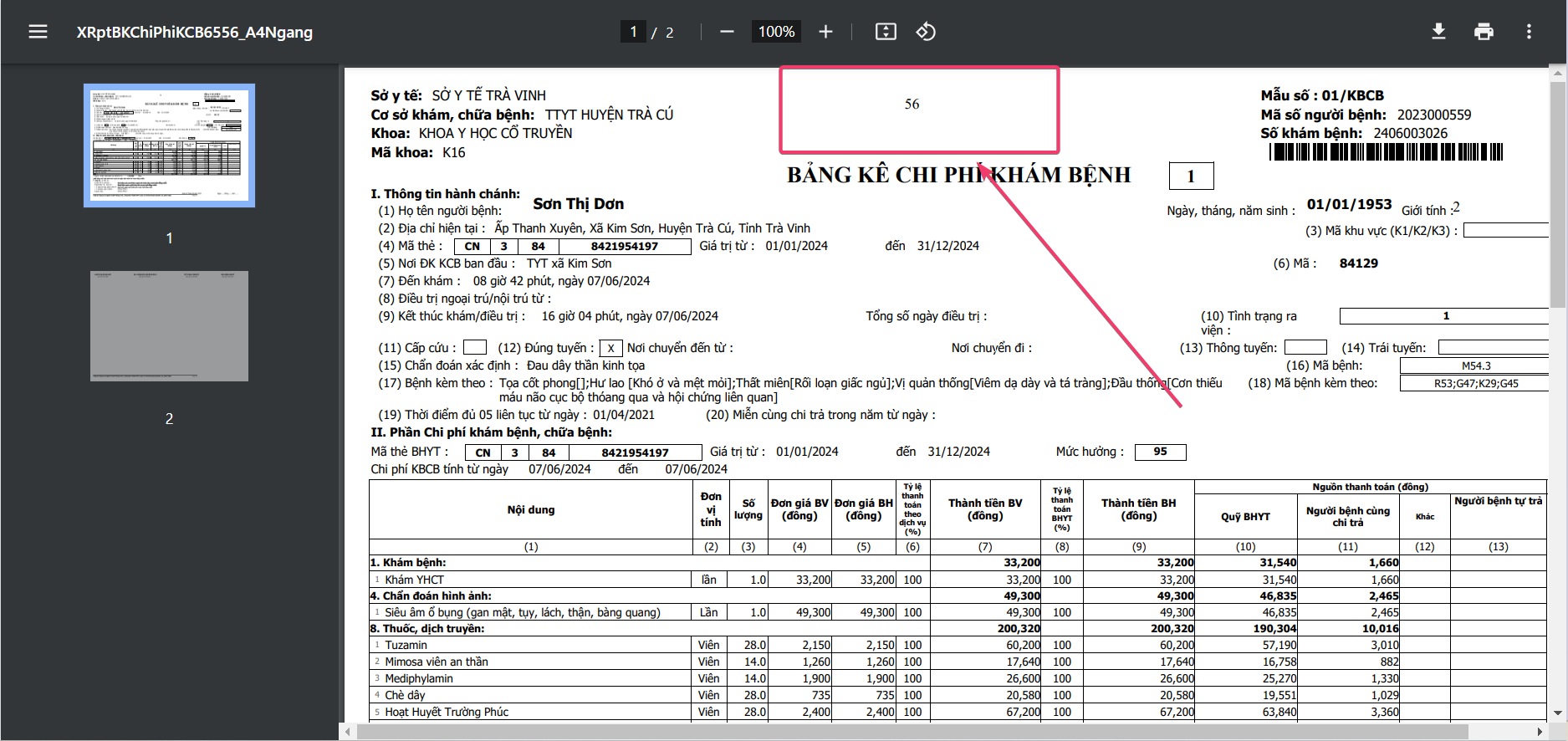Click patient code 2023000559
Image resolution: width=1568 pixels, height=741 pixels.
(x=1434, y=115)
